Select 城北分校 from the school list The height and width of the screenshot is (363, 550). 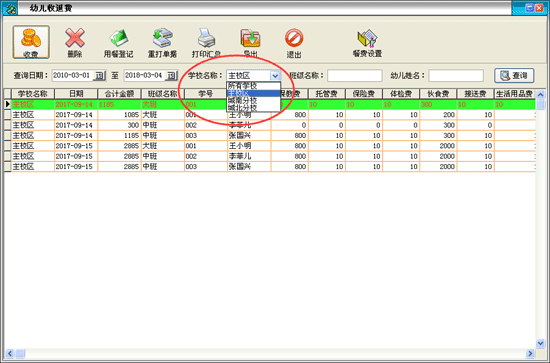tap(253, 108)
